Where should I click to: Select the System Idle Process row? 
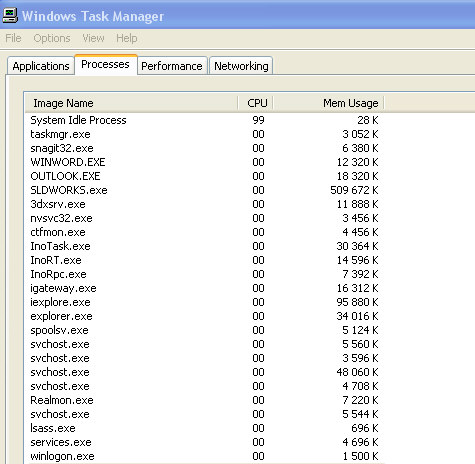204,120
